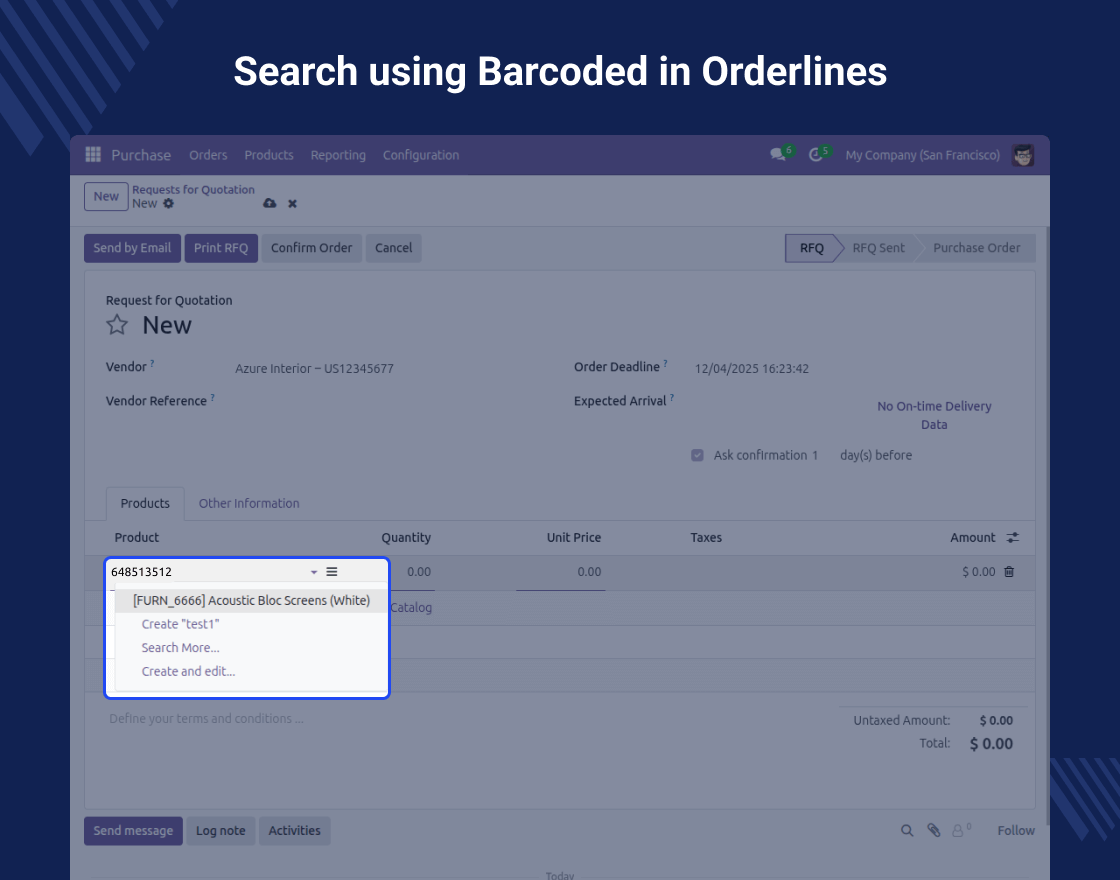Click the Taxes column header
Screen dimensions: 1120x880
pyautogui.click(x=706, y=537)
